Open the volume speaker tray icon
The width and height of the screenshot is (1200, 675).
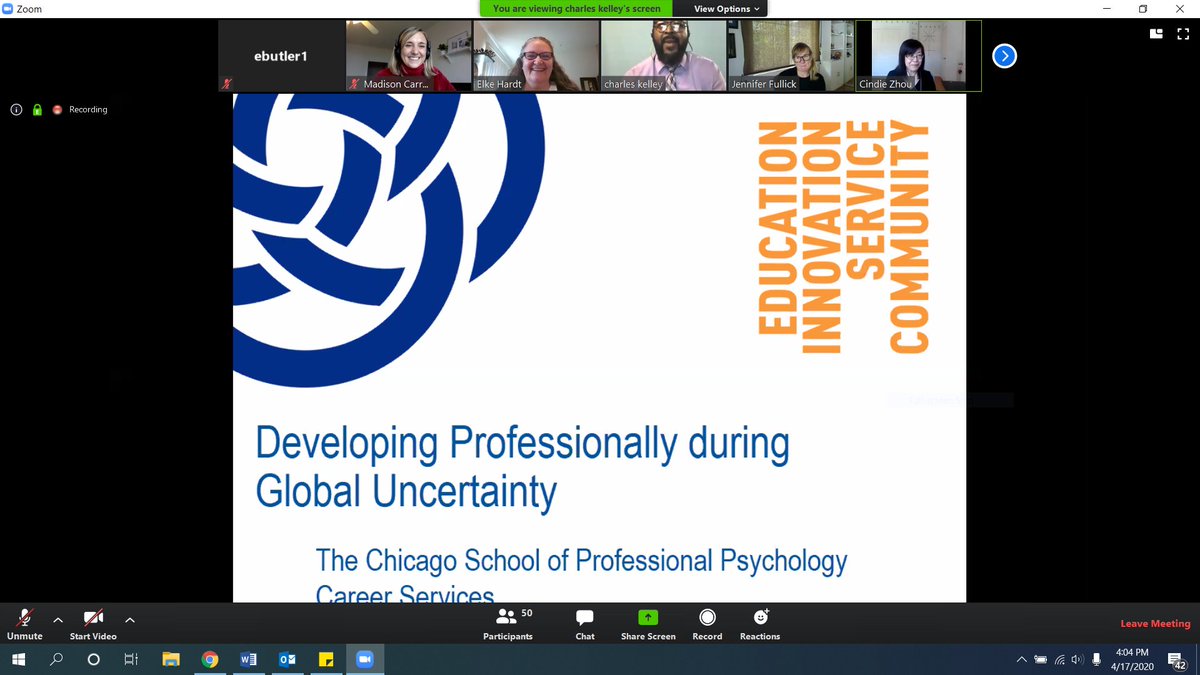coord(1077,660)
